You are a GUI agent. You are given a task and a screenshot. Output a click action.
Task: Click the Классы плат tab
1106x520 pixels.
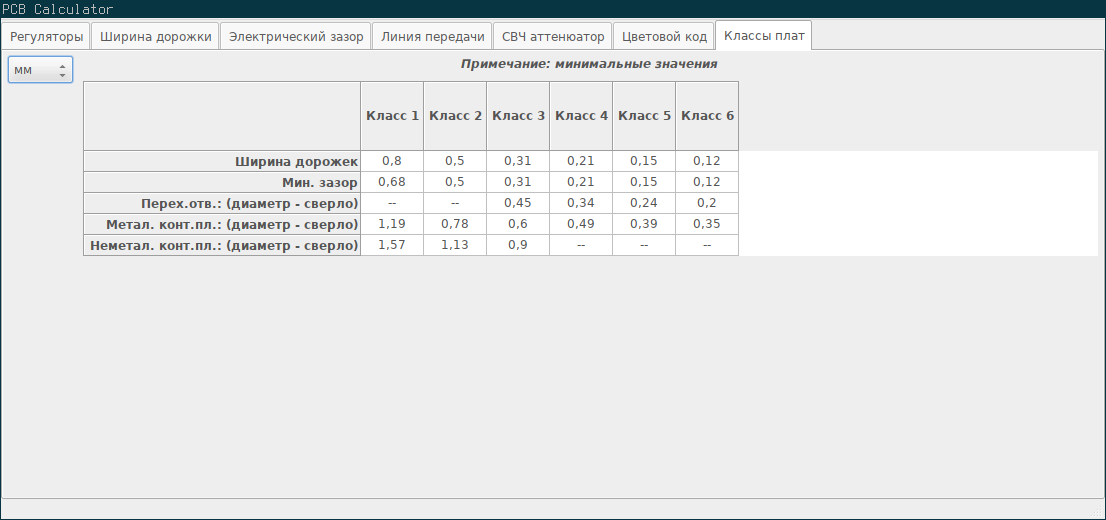click(763, 37)
